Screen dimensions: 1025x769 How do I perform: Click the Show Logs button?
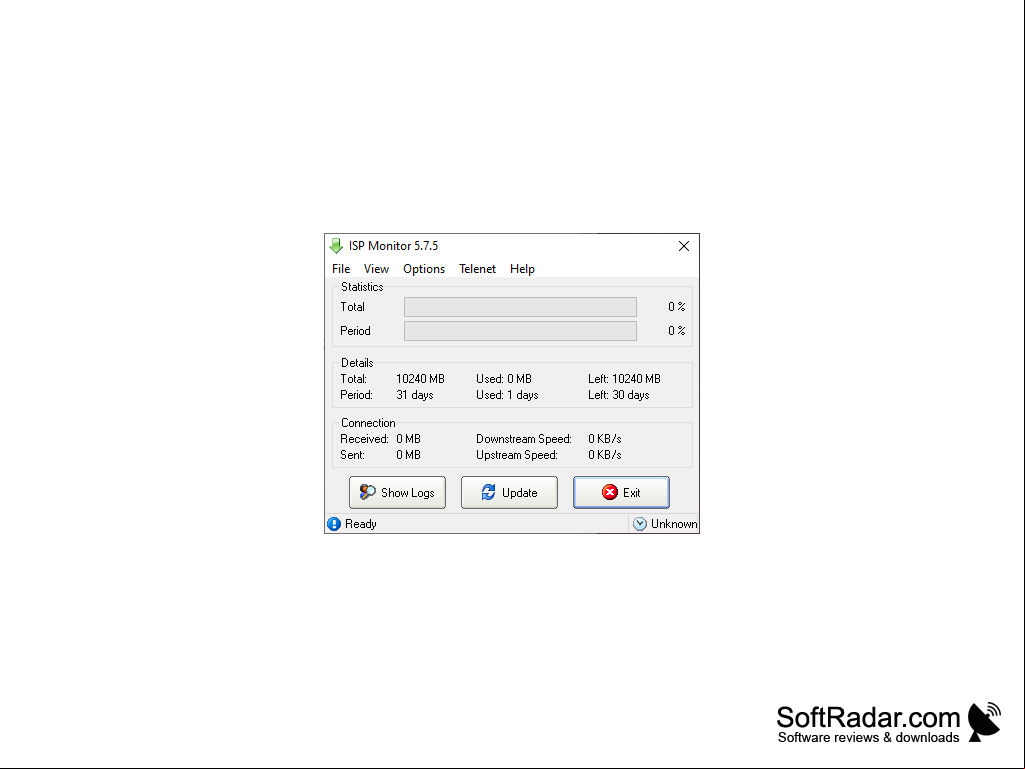[397, 492]
